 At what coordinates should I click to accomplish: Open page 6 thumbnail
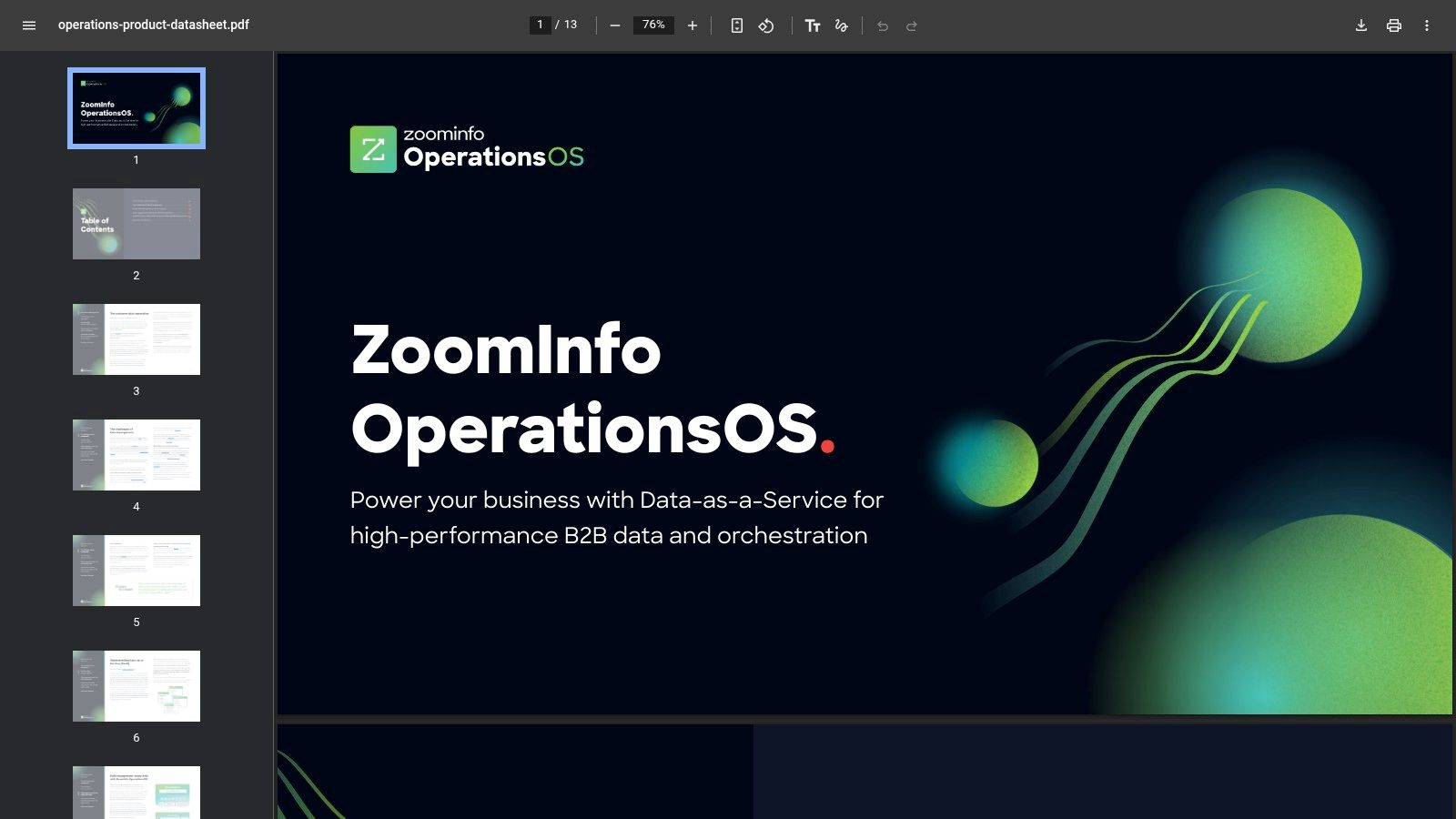tap(136, 686)
